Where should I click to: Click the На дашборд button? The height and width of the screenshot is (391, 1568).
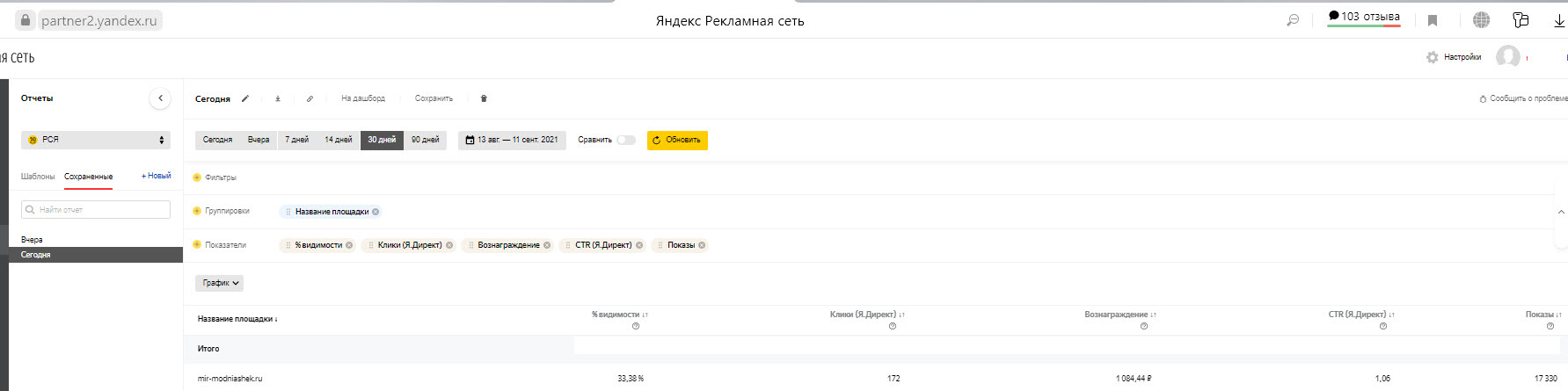point(363,98)
